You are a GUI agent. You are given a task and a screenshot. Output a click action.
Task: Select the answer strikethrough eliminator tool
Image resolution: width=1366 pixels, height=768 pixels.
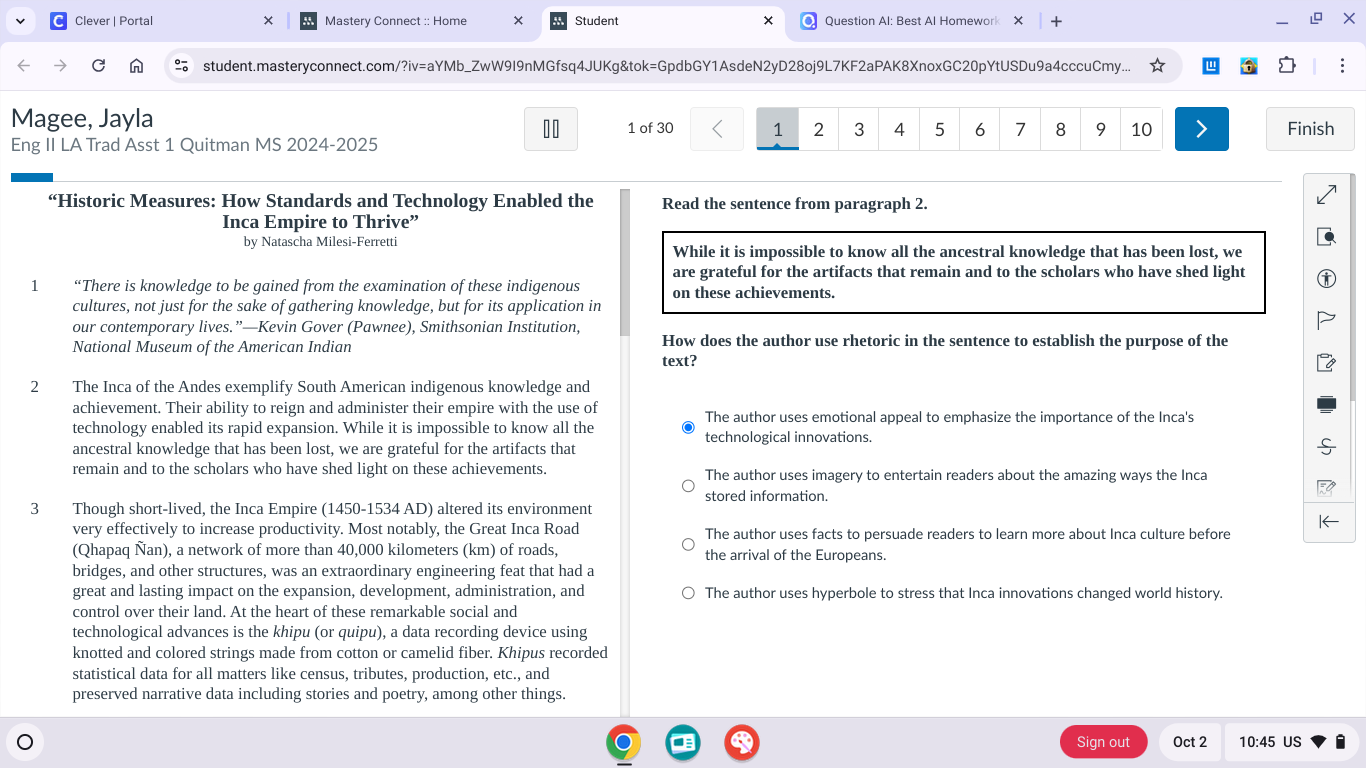[x=1327, y=446]
